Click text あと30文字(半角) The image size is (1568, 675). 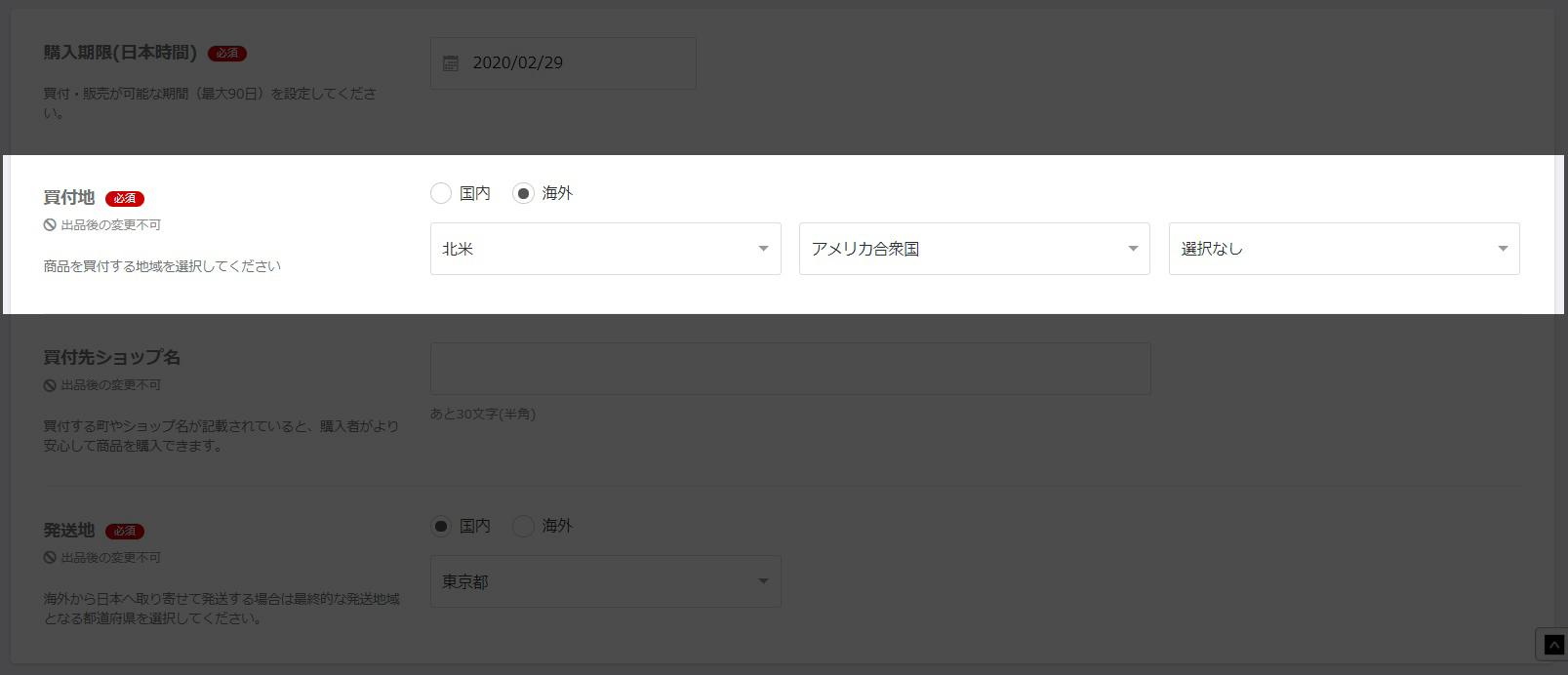(483, 415)
